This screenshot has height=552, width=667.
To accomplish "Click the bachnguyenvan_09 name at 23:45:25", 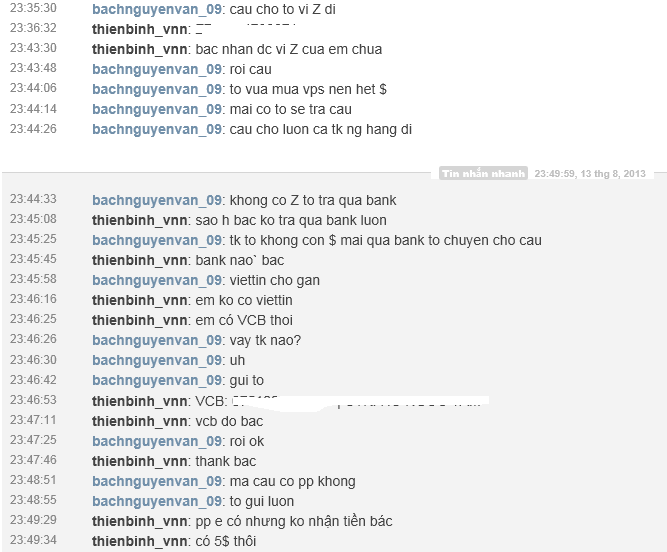I will [157, 240].
